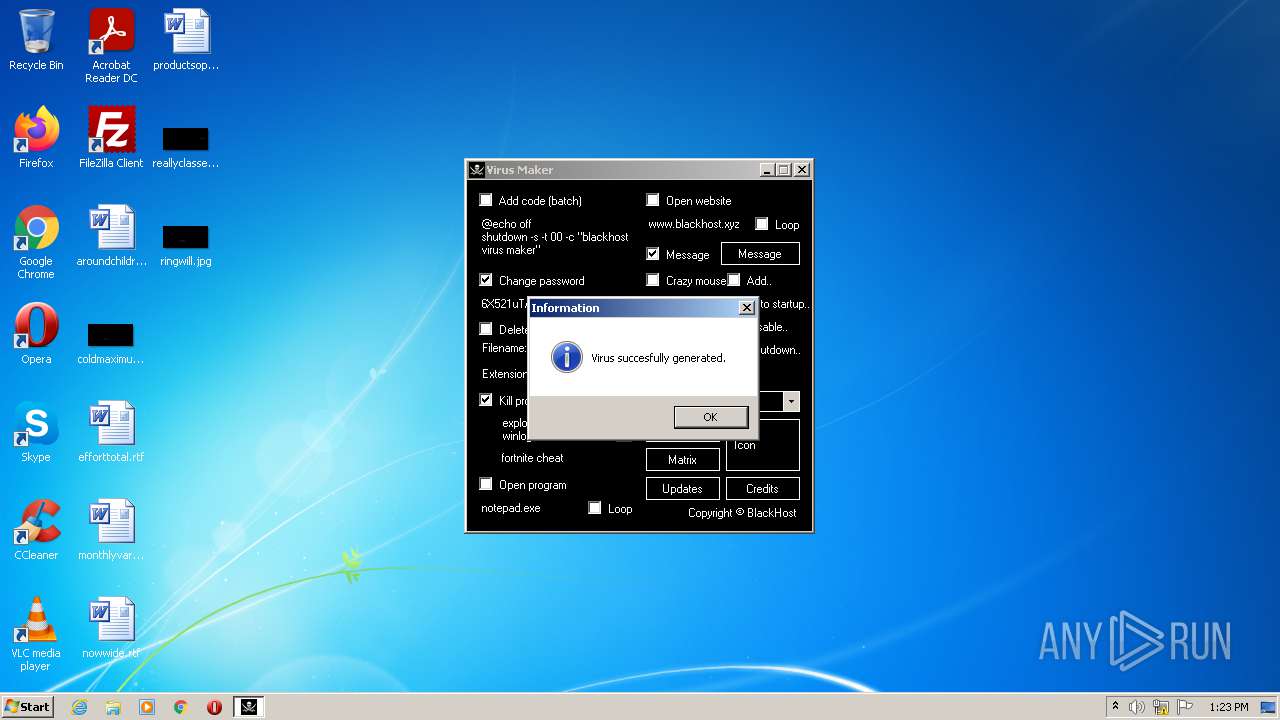
Task: Enable Loop next to notepad.exe
Action: click(595, 508)
